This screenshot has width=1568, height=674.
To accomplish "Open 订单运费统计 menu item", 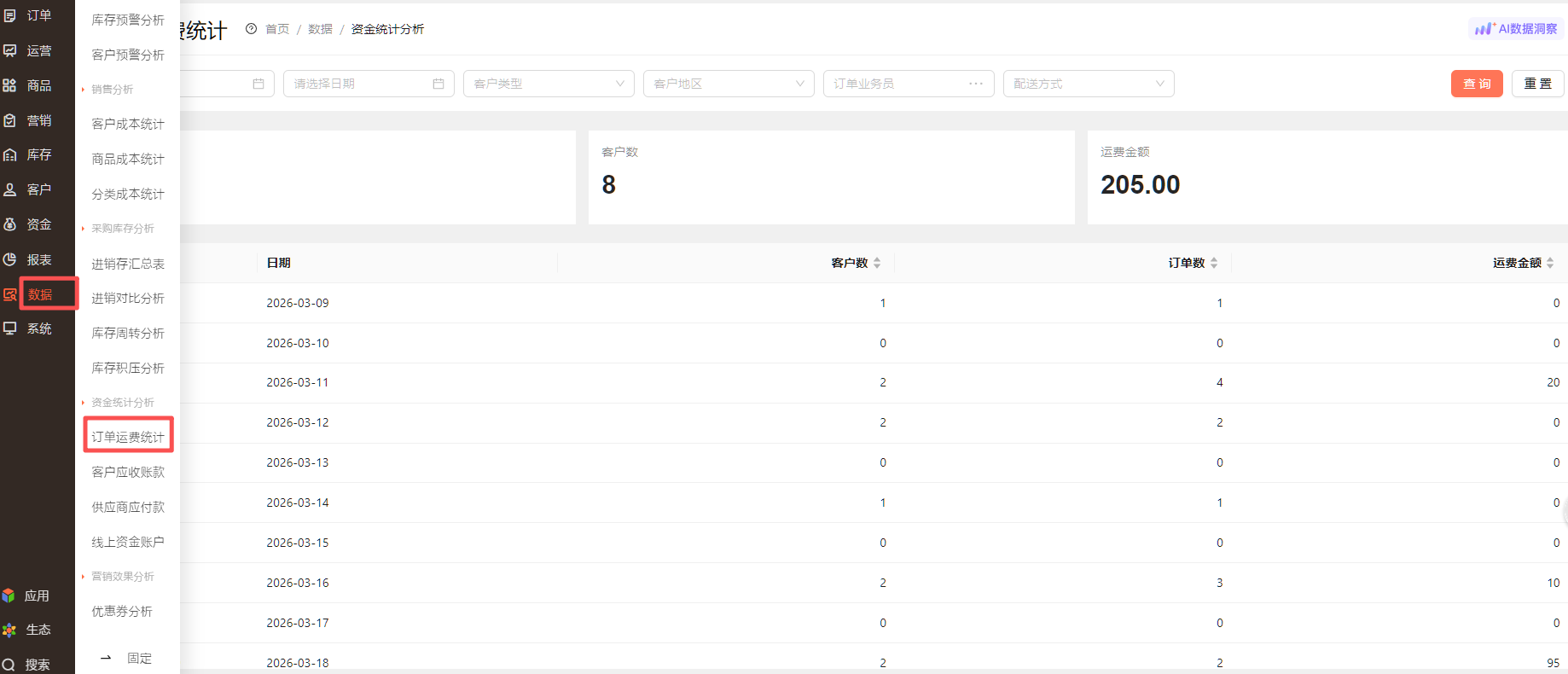I will (128, 437).
